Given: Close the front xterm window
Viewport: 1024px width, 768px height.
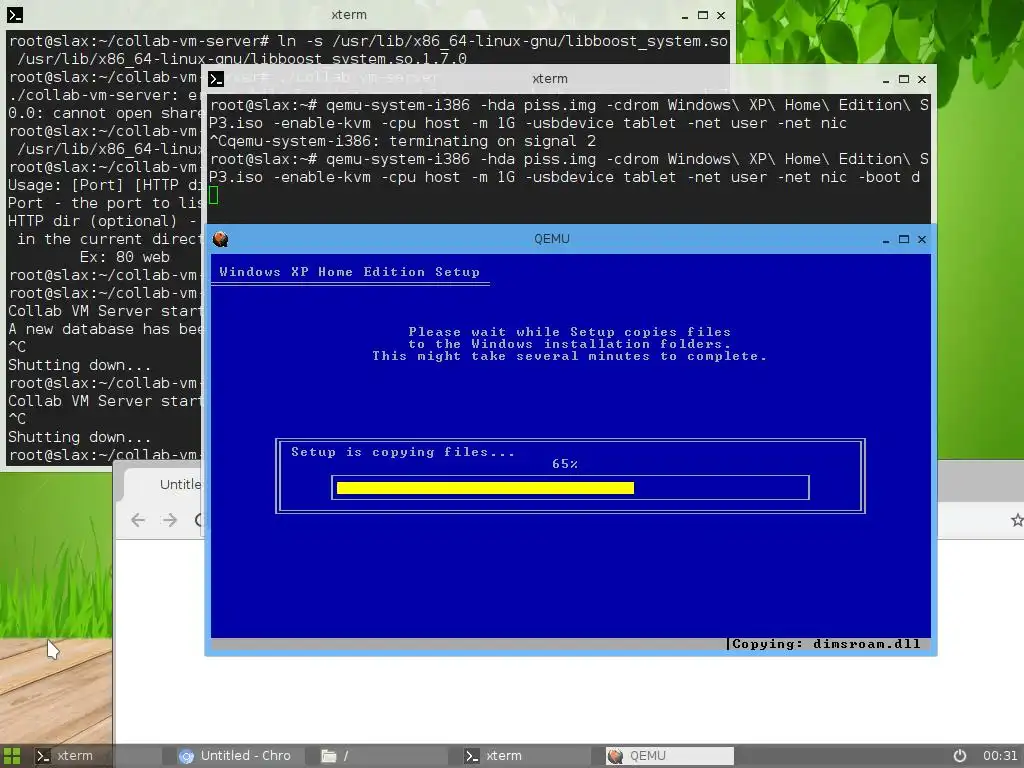Looking at the screenshot, I should (x=922, y=79).
